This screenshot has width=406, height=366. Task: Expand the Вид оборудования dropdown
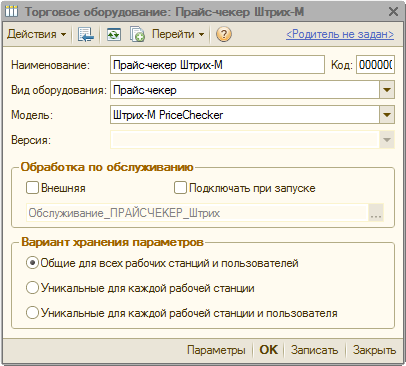pos(387,90)
